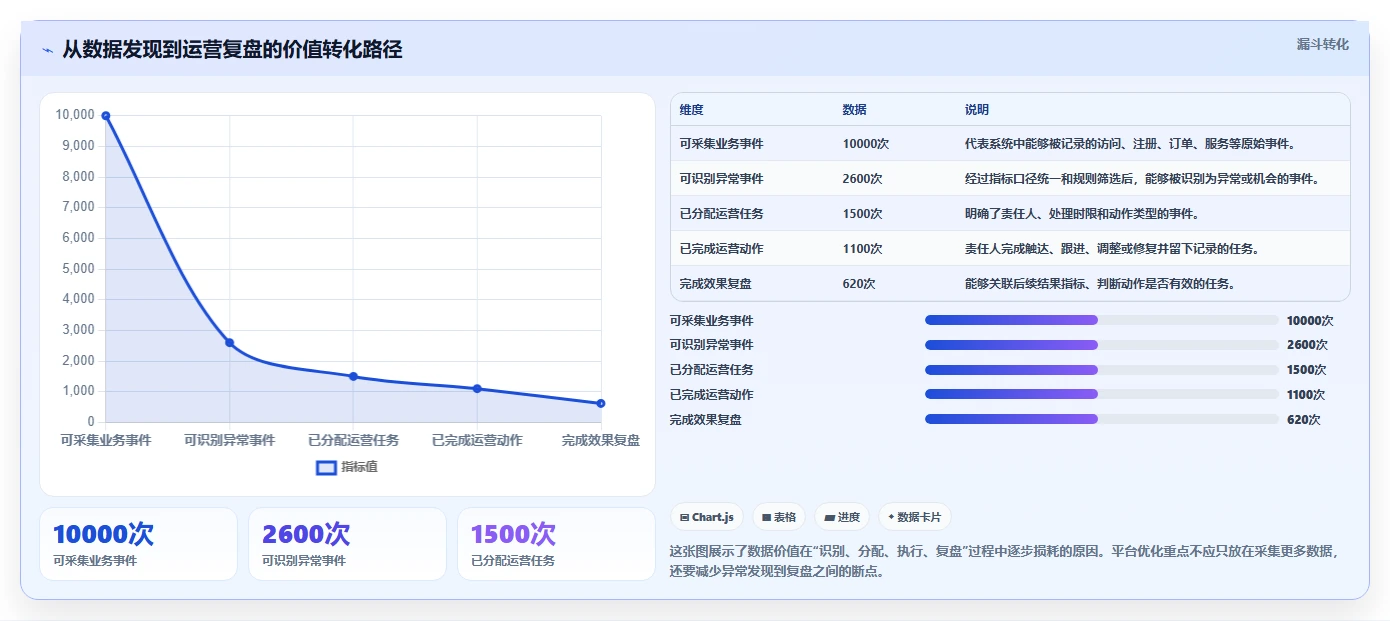Click the 620次 label beside the progress bar
This screenshot has height=621, width=1390.
1304,420
